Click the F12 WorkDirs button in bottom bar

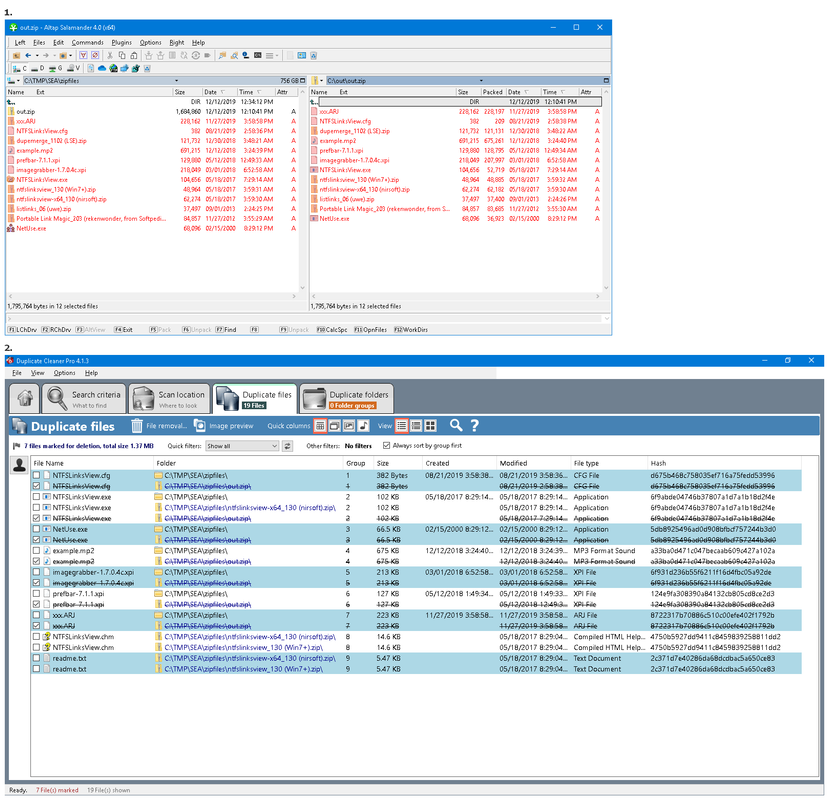(x=411, y=329)
